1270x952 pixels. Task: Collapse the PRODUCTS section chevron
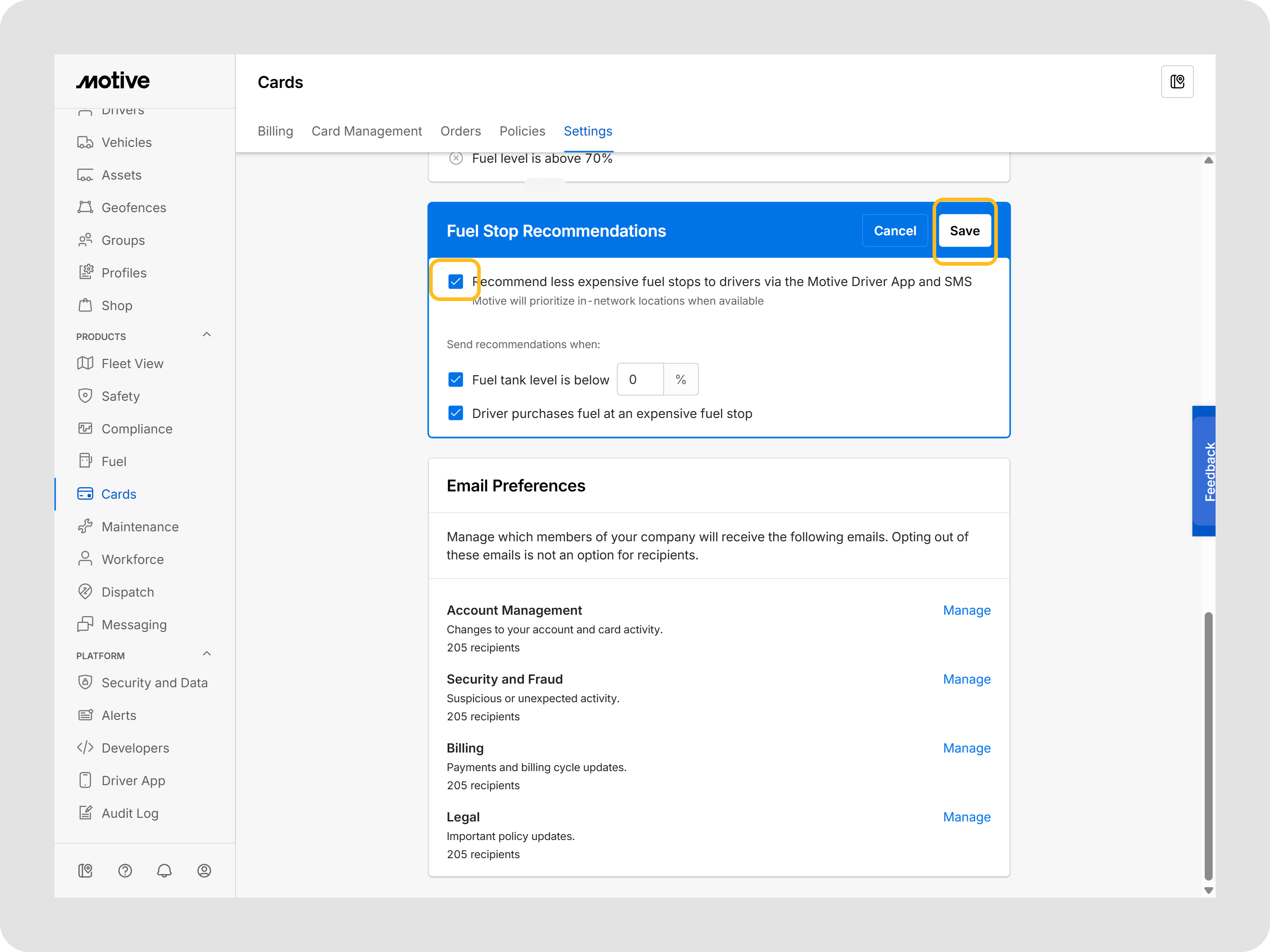click(x=207, y=335)
